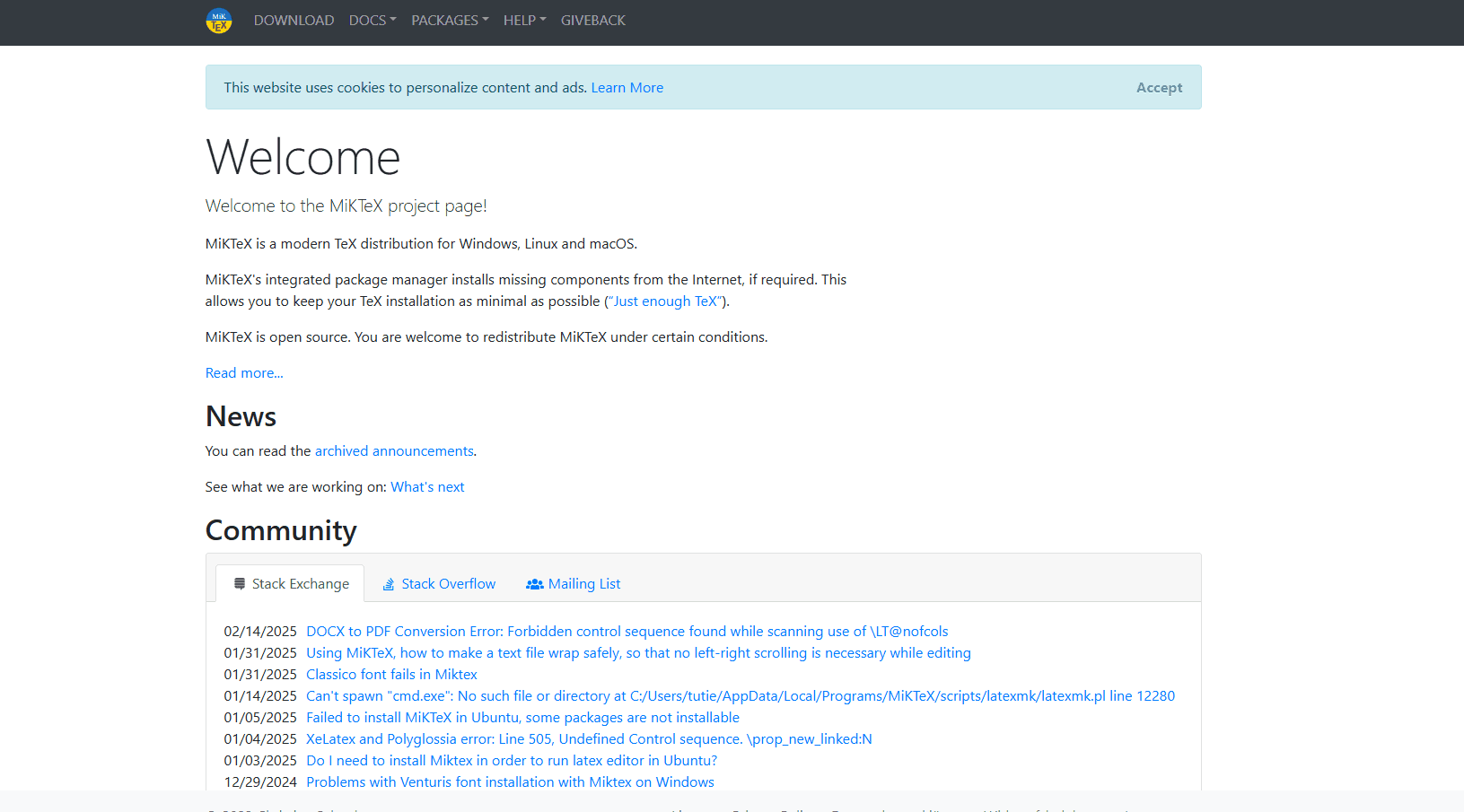Open the Venturis font installation question
The width and height of the screenshot is (1464, 812).
click(510, 782)
